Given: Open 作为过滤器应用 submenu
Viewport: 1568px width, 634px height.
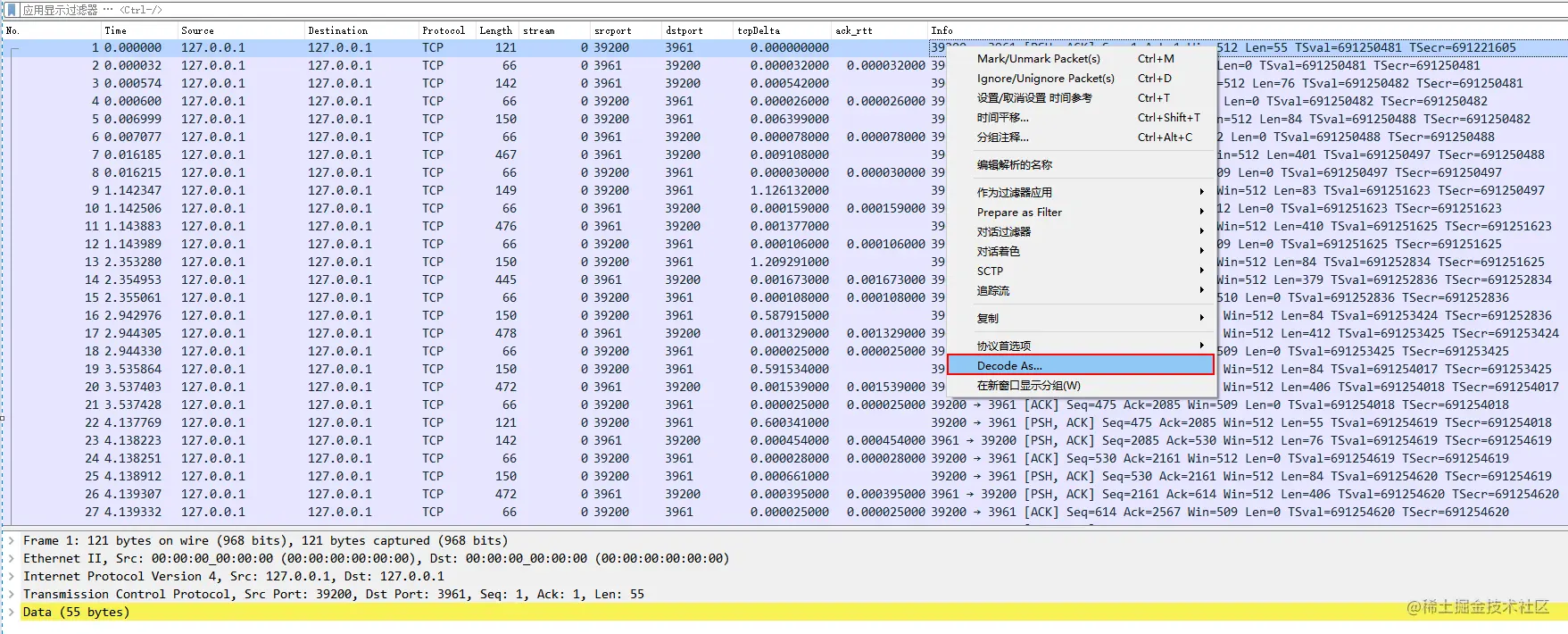Looking at the screenshot, I should (1081, 192).
